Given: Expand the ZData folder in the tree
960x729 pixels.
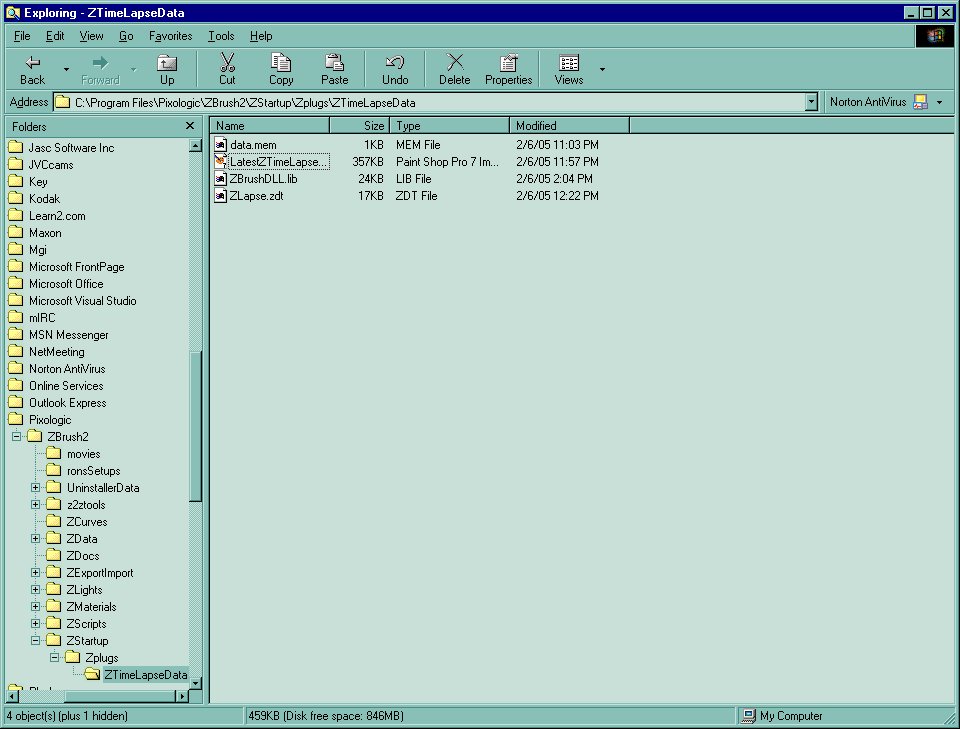Looking at the screenshot, I should coord(36,538).
